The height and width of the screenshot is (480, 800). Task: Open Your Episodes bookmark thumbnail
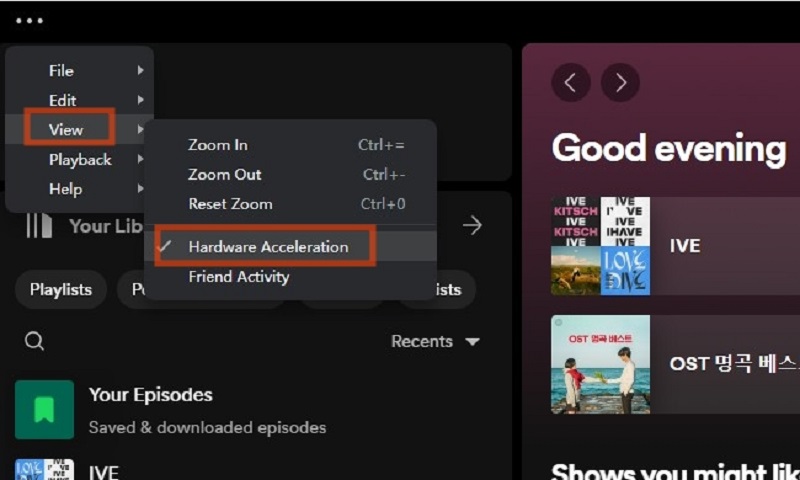(44, 410)
